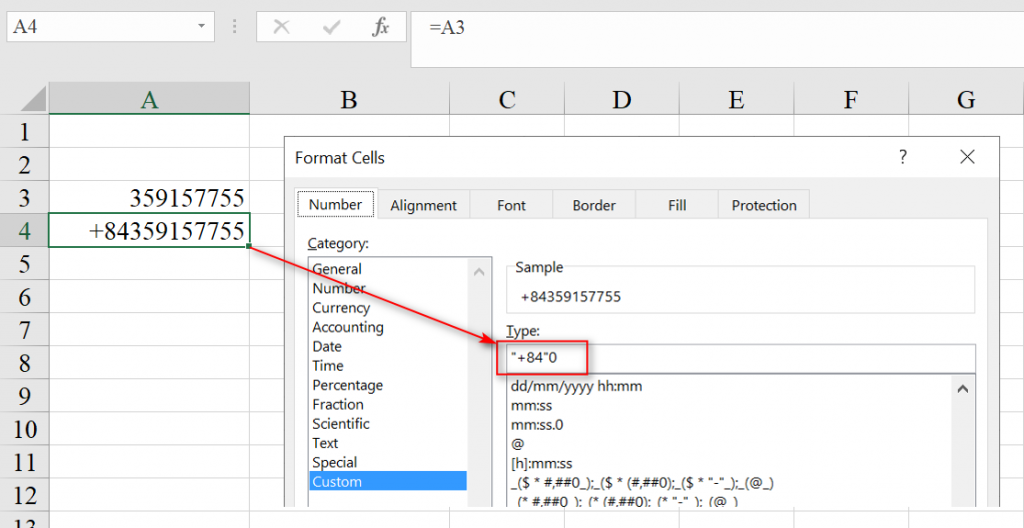Click the Enter checkmark in formula bar

point(331,27)
